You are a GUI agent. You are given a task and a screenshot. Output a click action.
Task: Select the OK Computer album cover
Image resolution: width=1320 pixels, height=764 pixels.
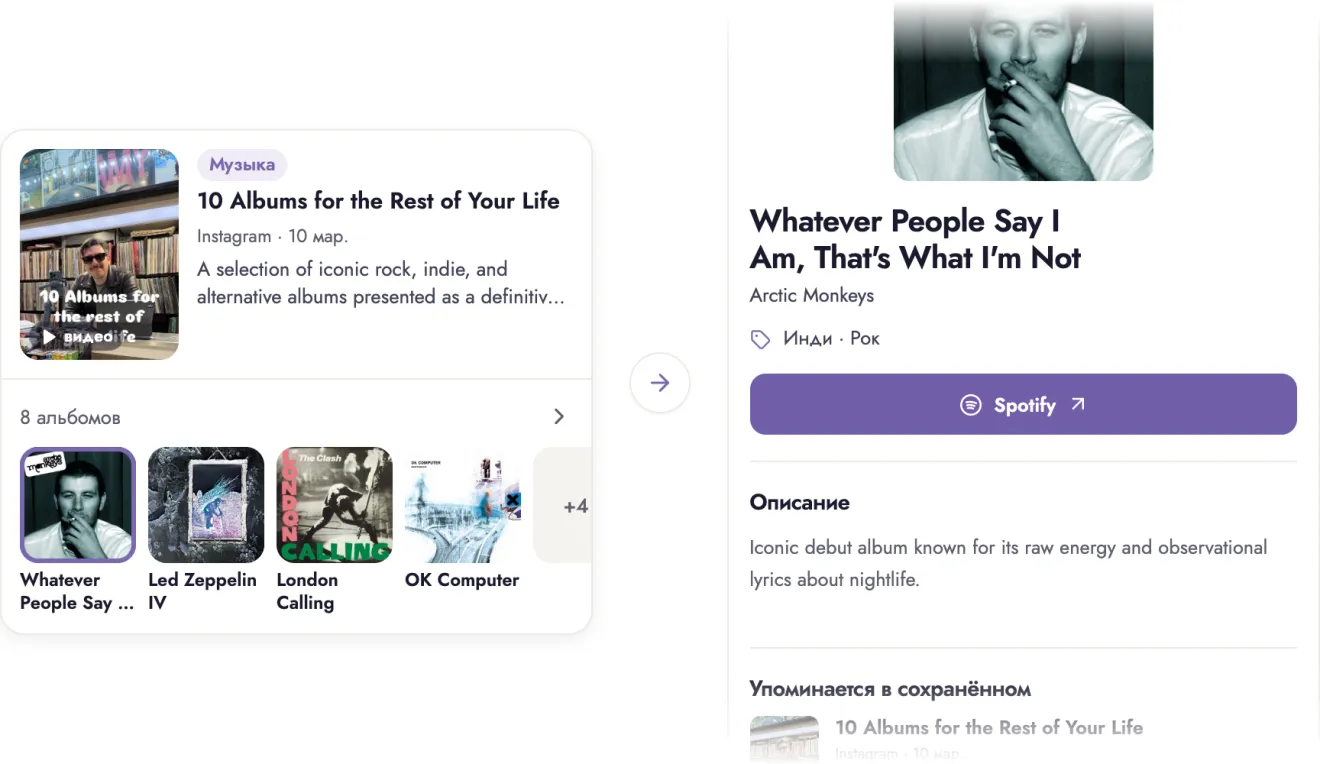(463, 505)
